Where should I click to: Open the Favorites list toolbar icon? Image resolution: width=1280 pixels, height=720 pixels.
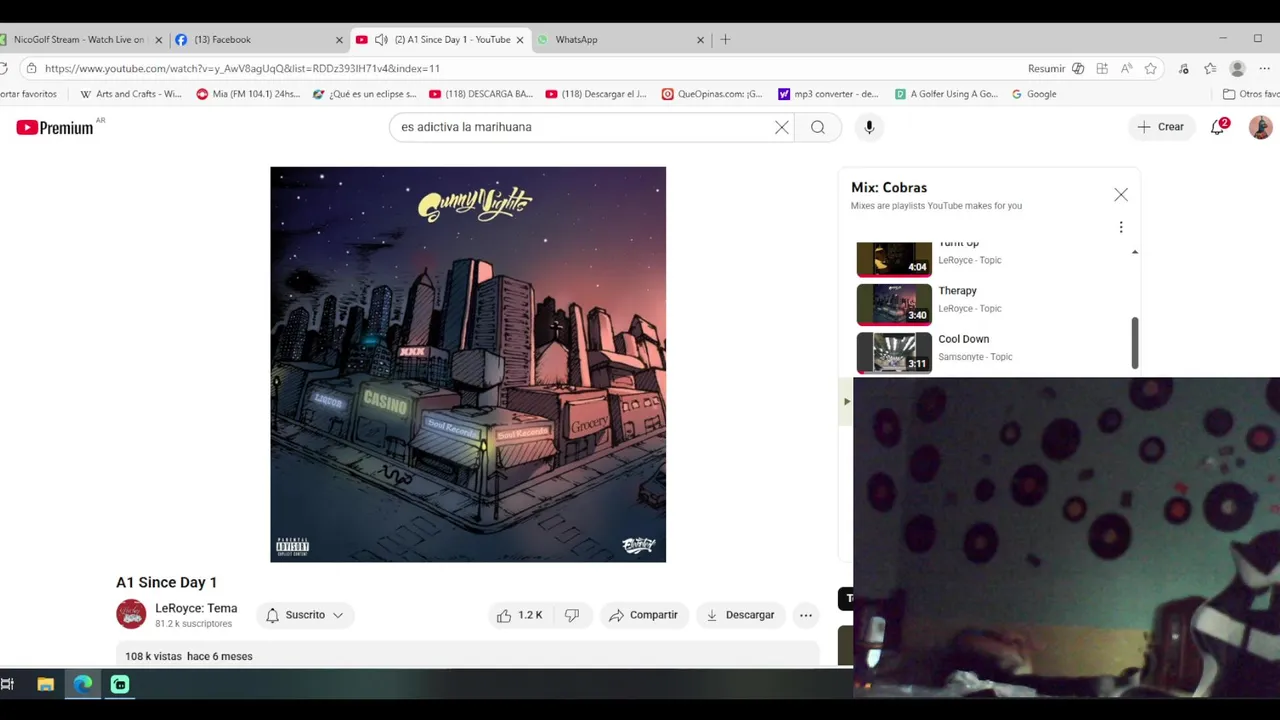coord(1210,69)
